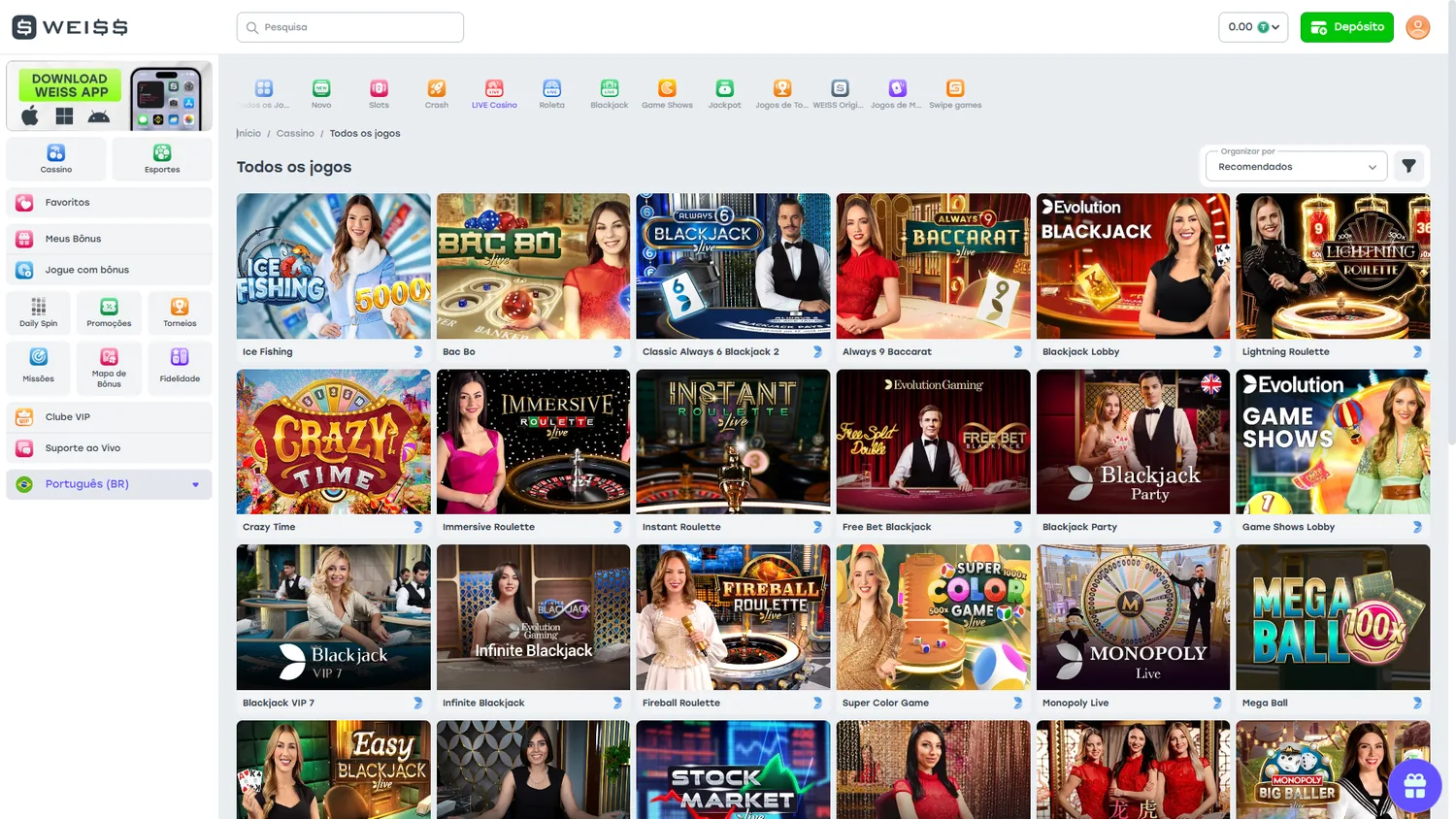Screen dimensions: 1456x819
Task: Open the Monopoly Live game thumbnail
Action: coord(1133,617)
